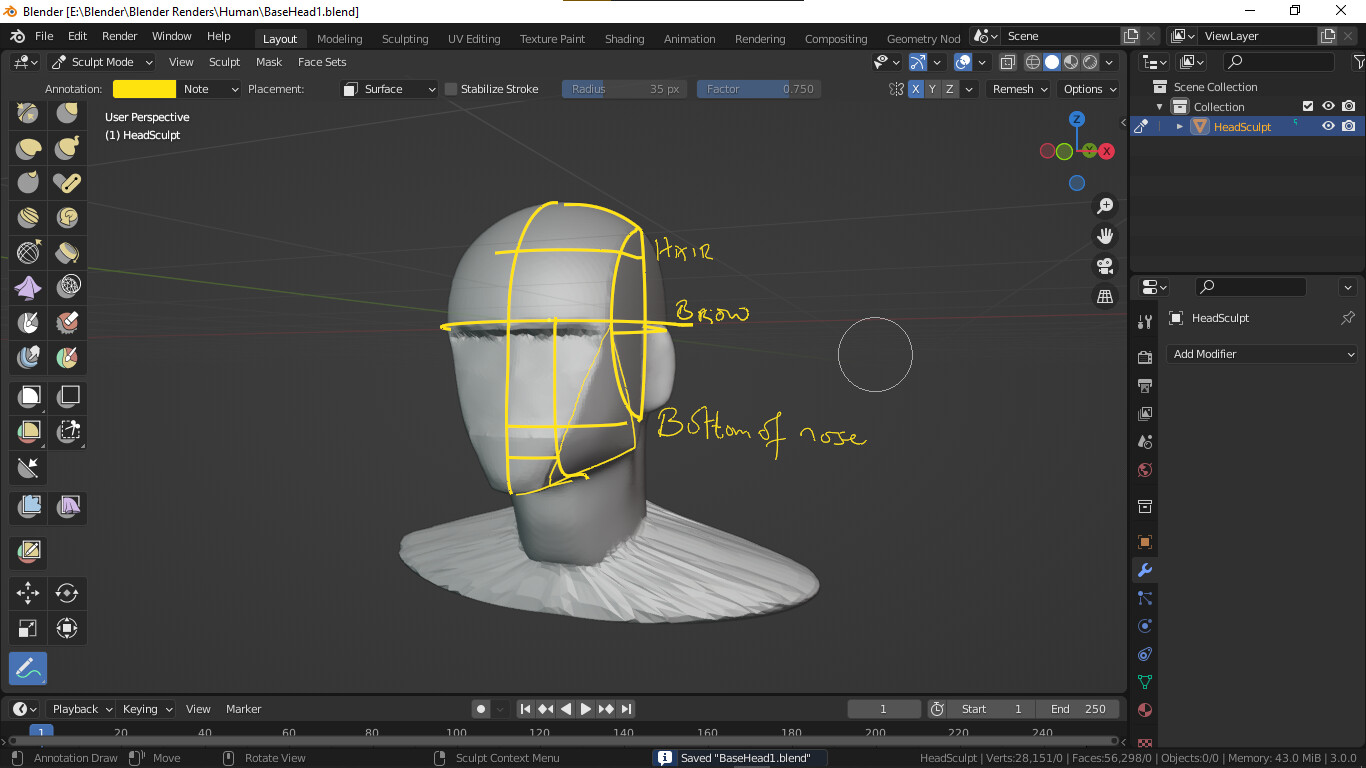1366x768 pixels.
Task: Select the Annotate pen tool
Action: coord(28,668)
